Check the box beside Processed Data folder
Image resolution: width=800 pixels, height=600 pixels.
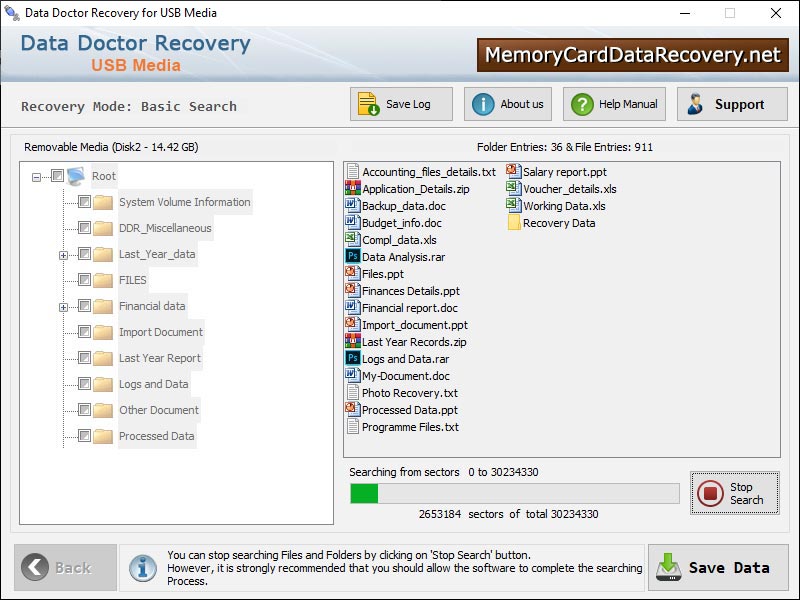pos(85,435)
